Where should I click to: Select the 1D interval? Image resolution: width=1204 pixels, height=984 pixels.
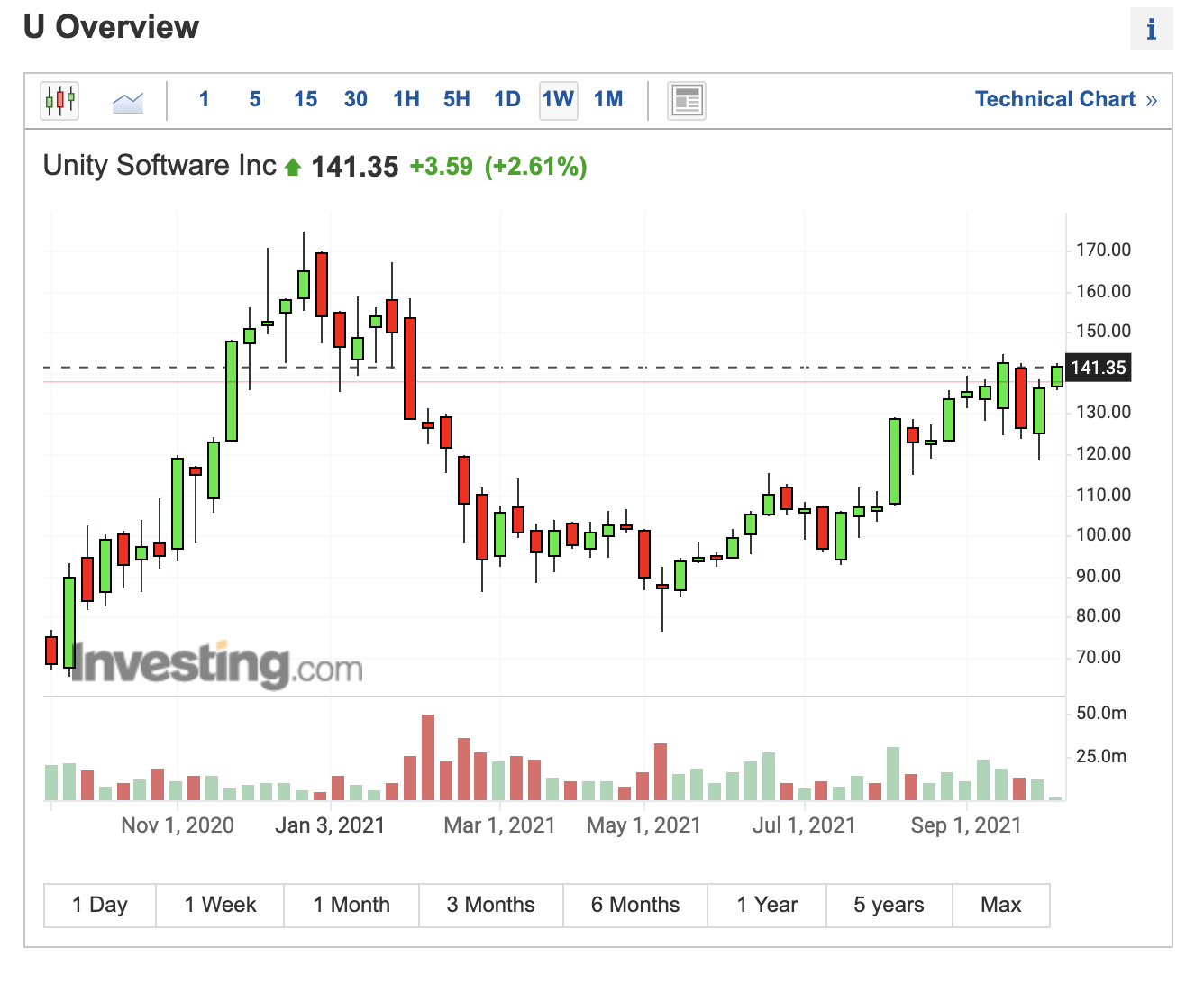click(507, 99)
